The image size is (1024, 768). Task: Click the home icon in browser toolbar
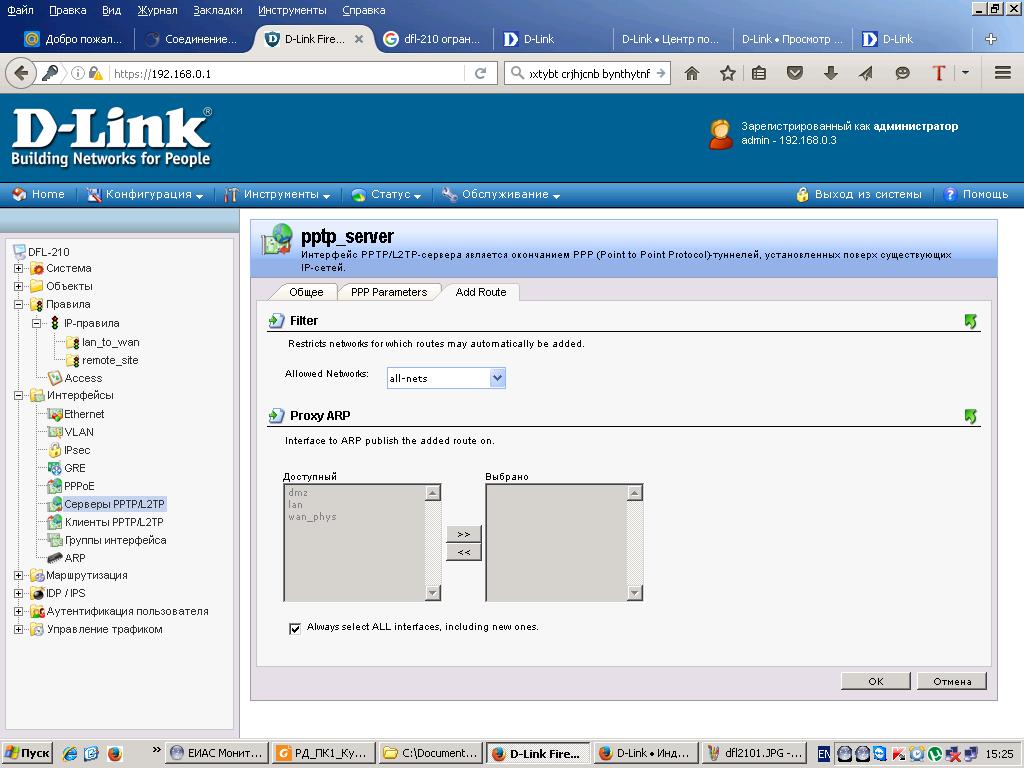(x=691, y=73)
